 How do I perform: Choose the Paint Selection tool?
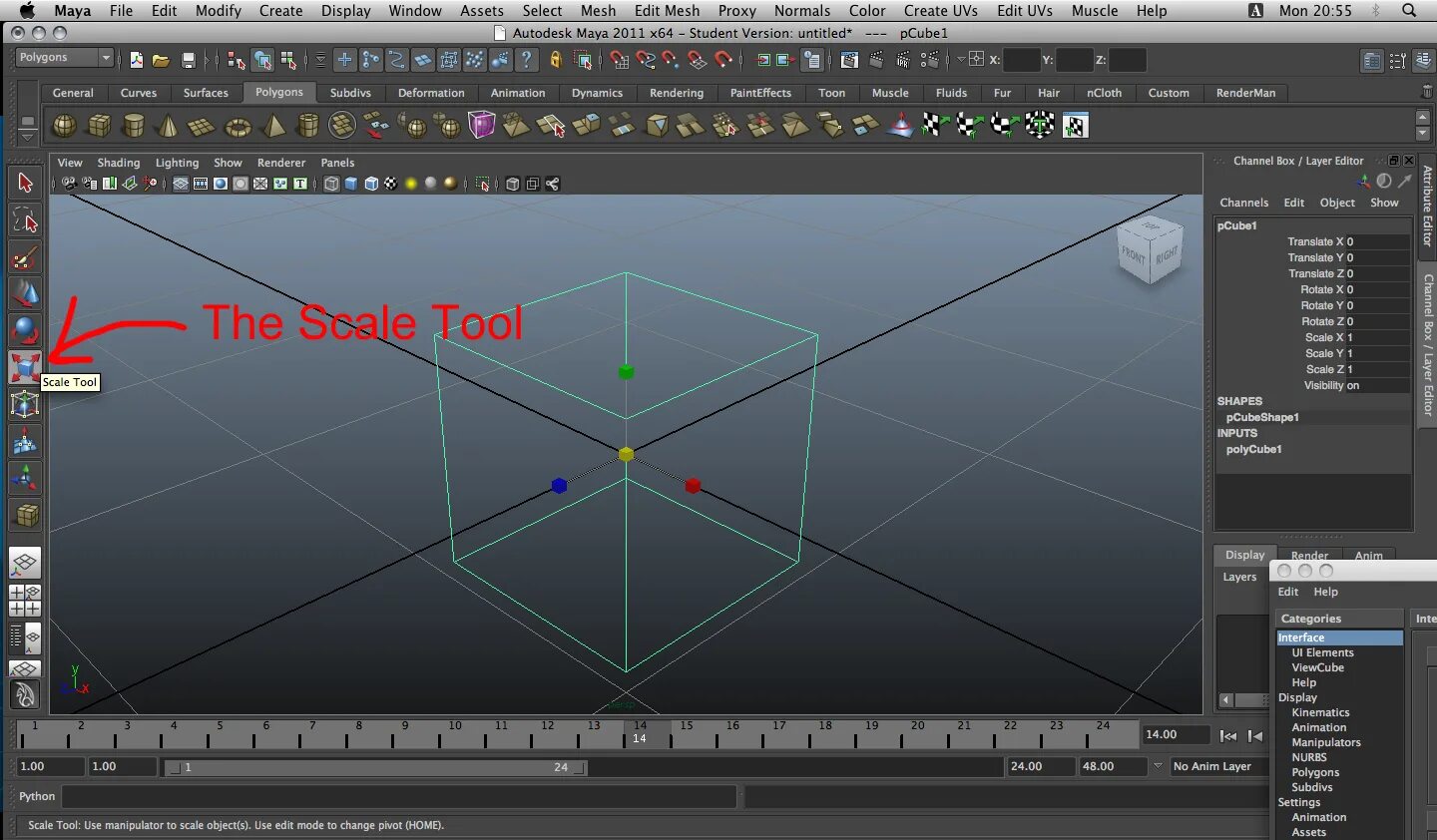(25, 257)
